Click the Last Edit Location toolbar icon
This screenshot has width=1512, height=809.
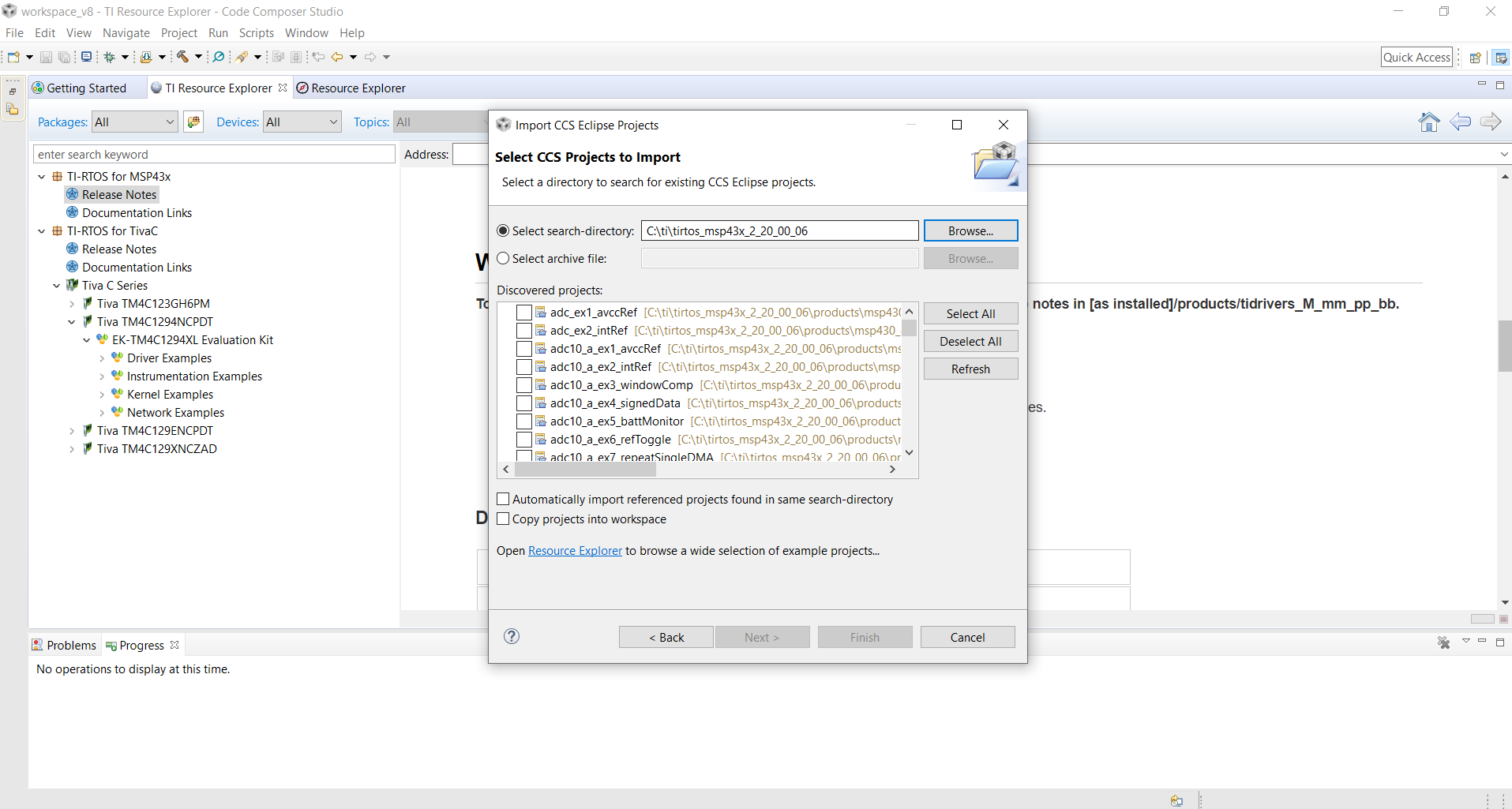tap(318, 57)
